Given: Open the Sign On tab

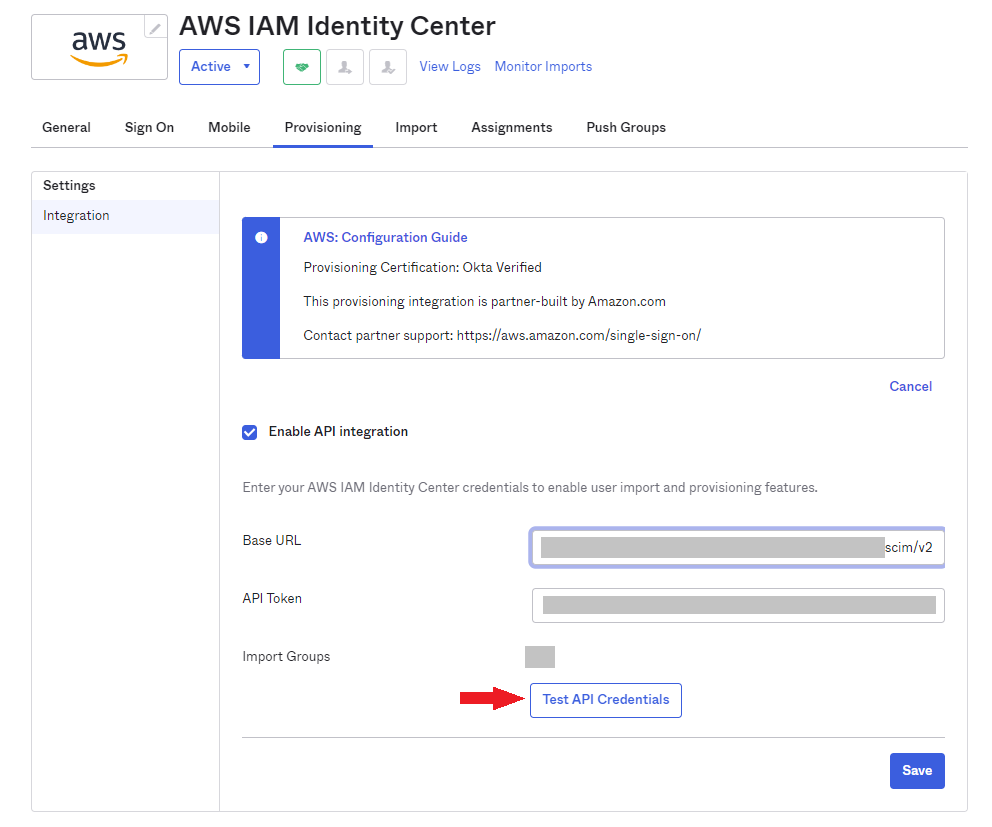Looking at the screenshot, I should pos(149,128).
